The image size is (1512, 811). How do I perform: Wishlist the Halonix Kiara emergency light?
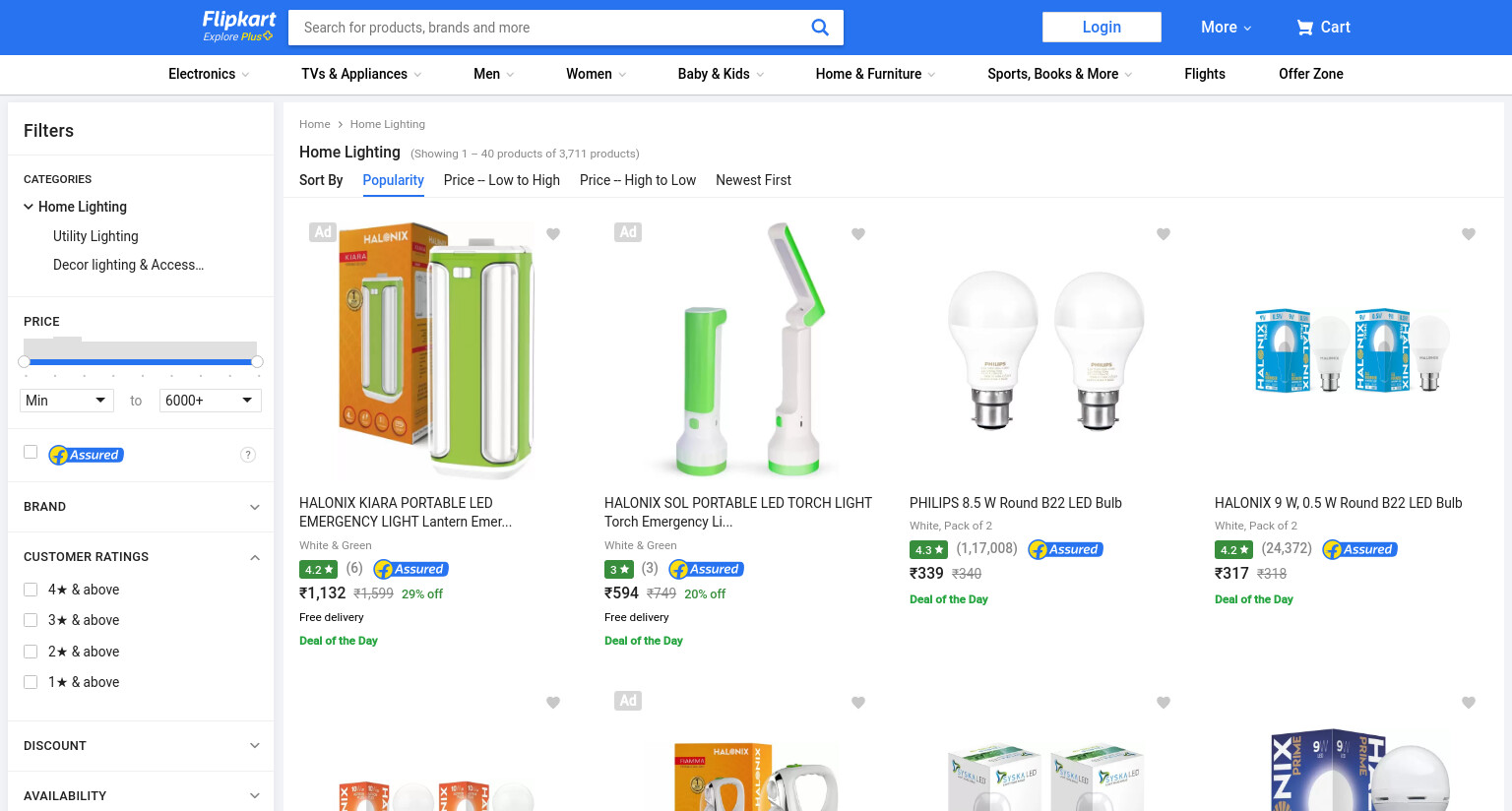coord(553,234)
